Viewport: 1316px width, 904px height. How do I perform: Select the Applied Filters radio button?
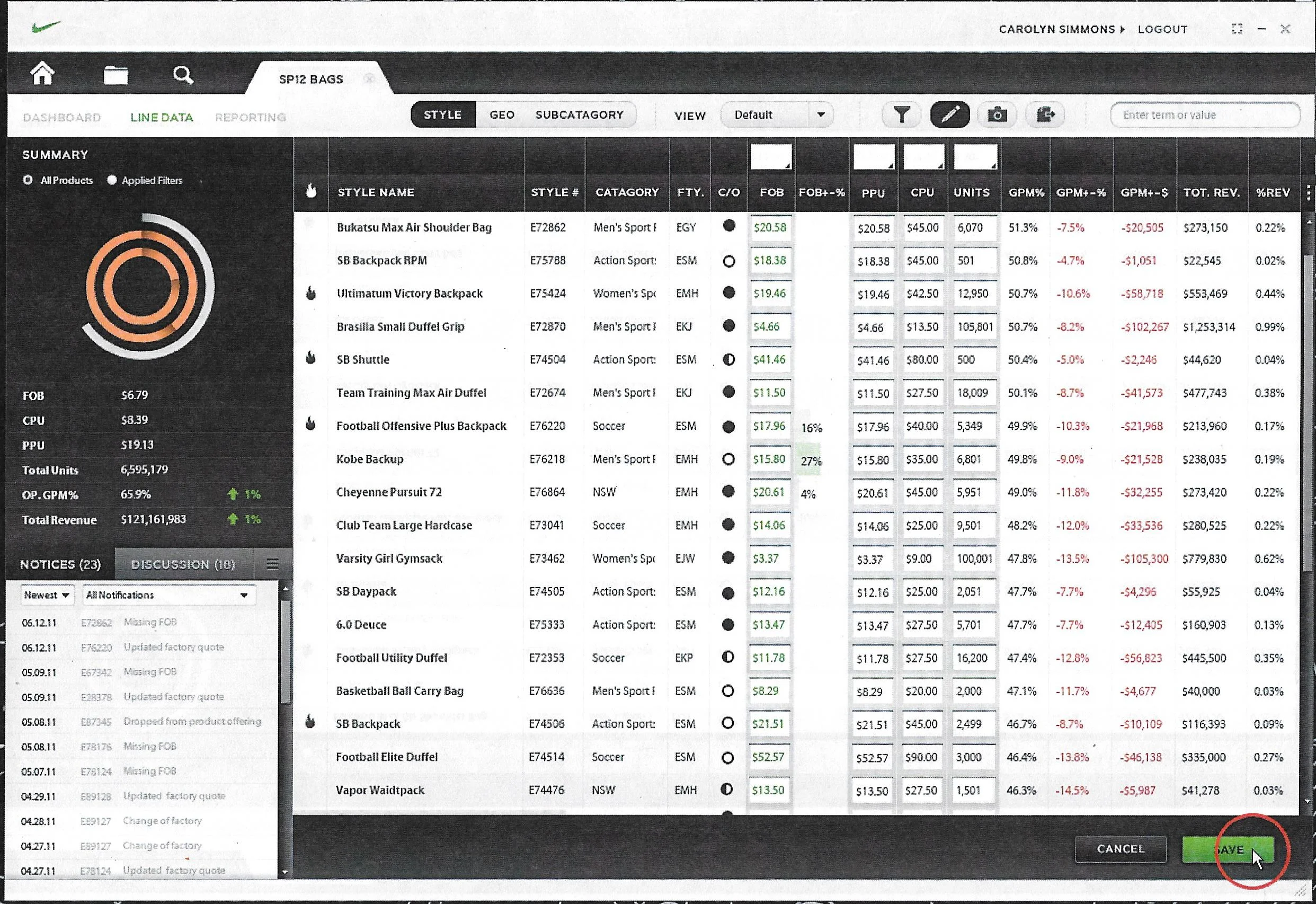(112, 180)
